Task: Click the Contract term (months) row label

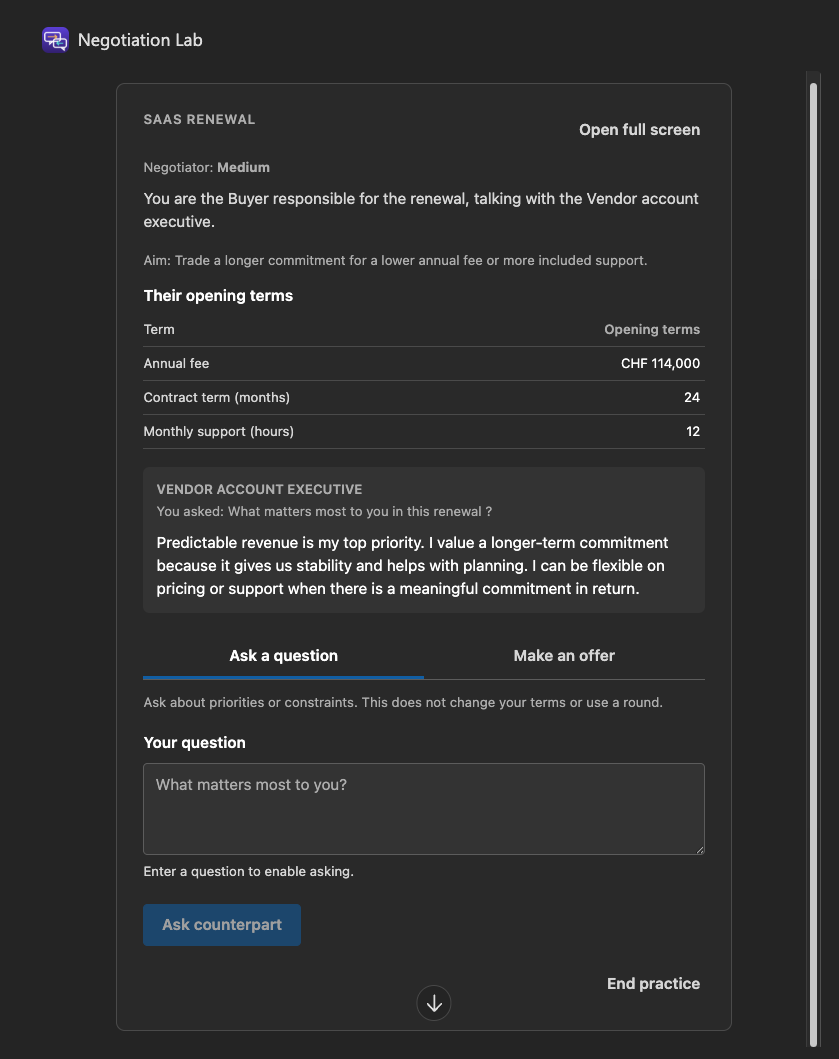Action: pyautogui.click(x=217, y=397)
